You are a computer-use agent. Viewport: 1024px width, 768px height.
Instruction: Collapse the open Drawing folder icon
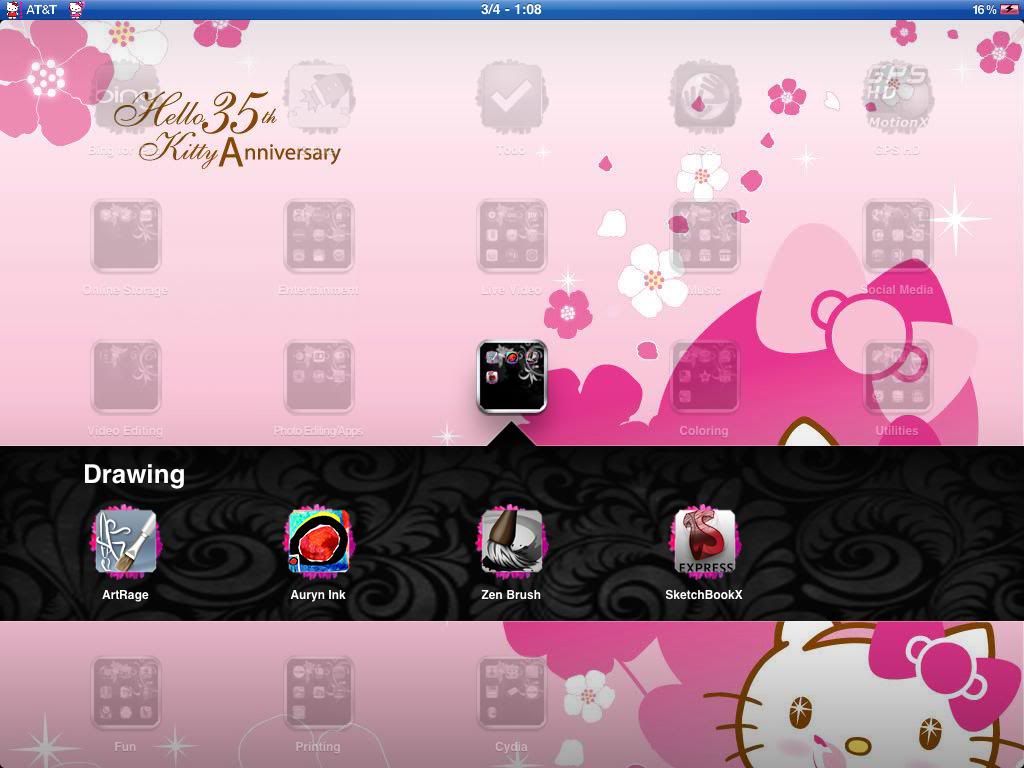click(x=511, y=377)
